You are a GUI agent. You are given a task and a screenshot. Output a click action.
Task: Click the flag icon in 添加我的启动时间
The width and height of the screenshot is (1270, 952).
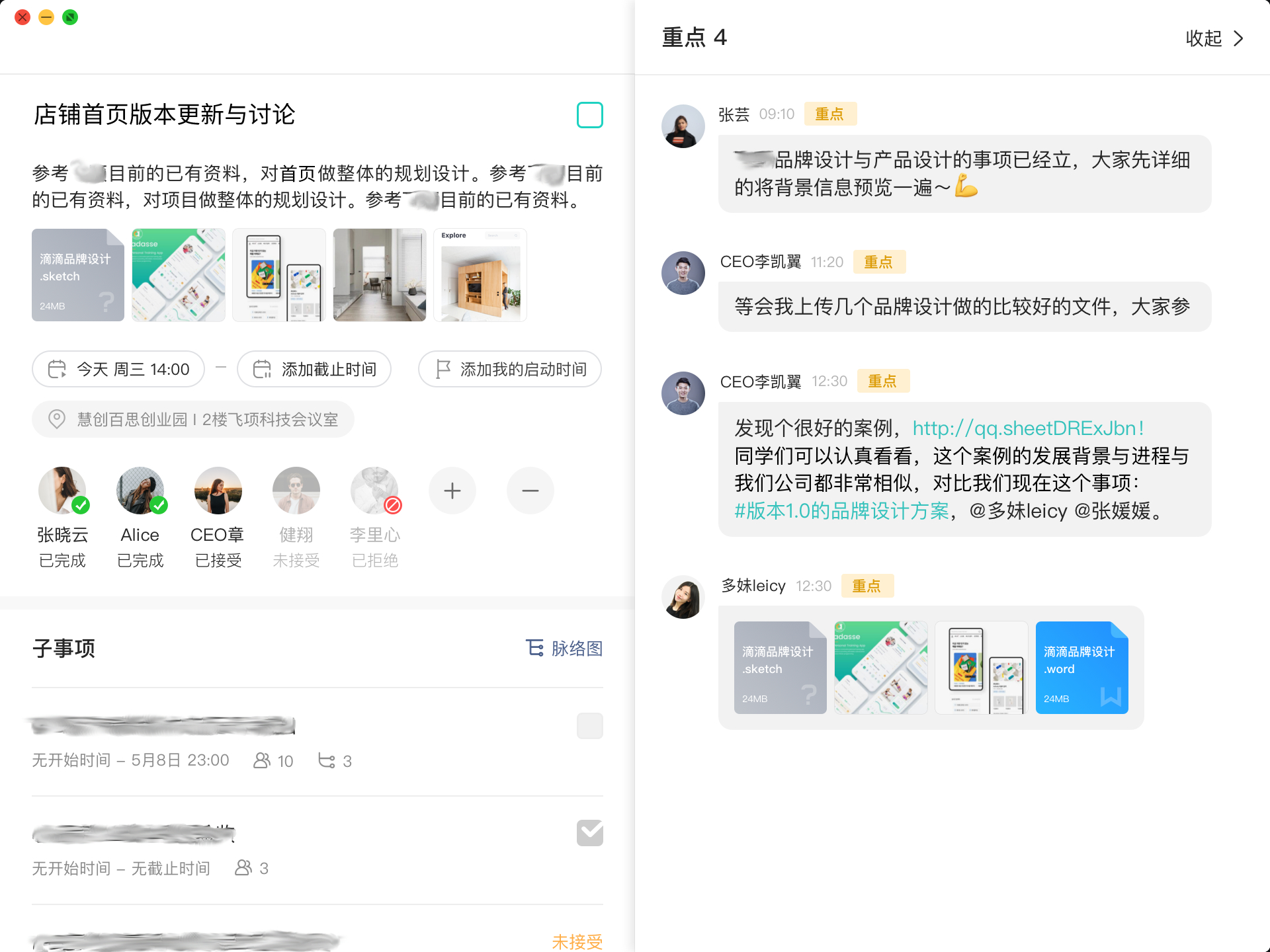pyautogui.click(x=443, y=369)
